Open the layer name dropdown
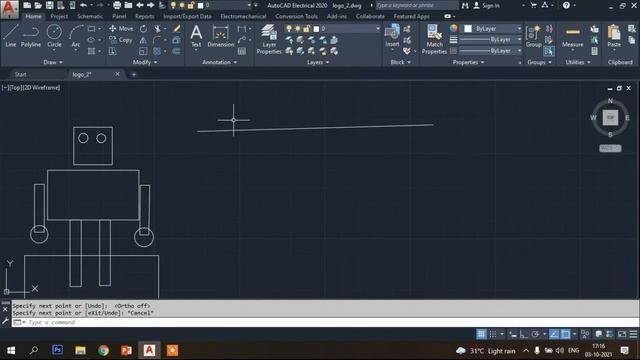Viewport: 640px width, 360px height. pyautogui.click(x=332, y=29)
